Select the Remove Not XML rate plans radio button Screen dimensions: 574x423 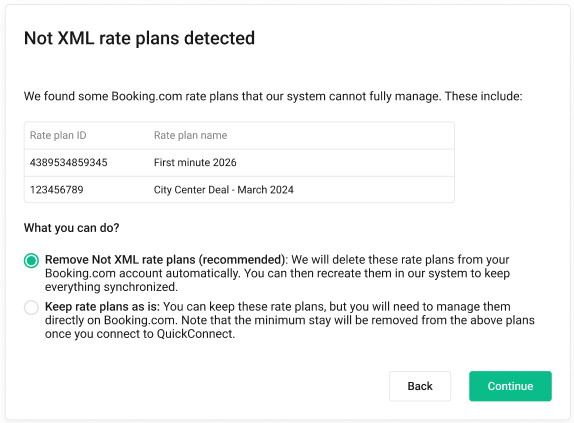point(31,261)
